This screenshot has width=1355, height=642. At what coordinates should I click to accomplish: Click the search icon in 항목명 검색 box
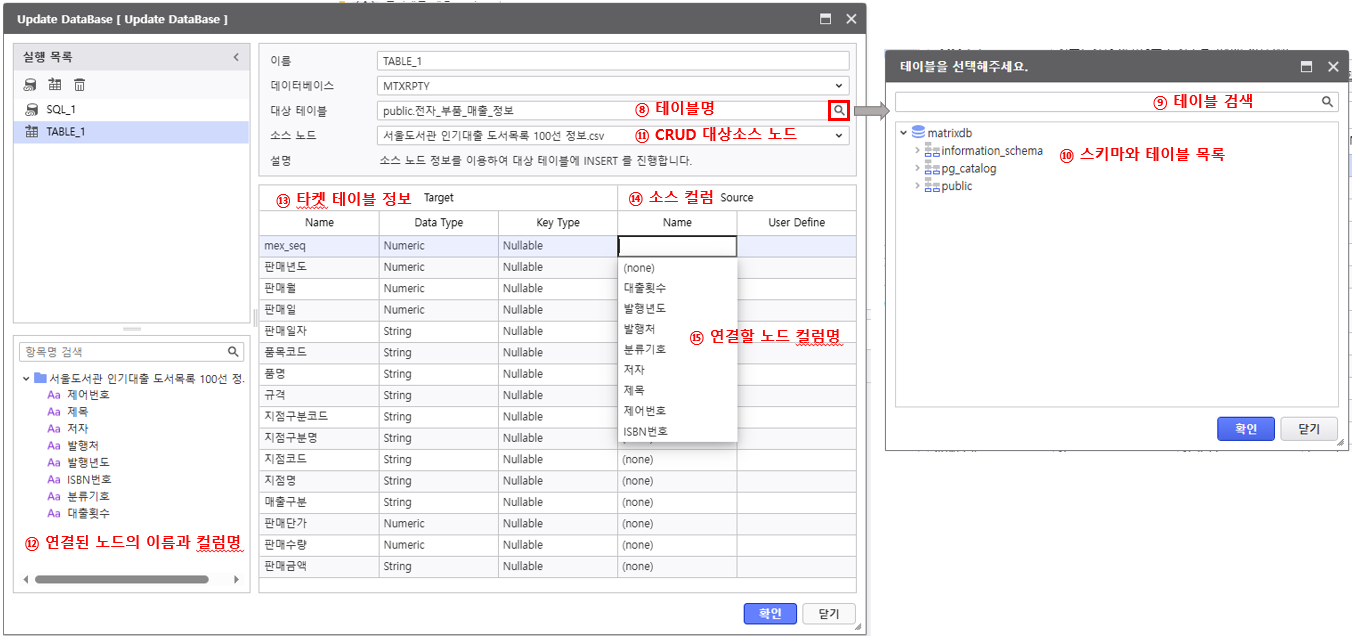[x=233, y=351]
